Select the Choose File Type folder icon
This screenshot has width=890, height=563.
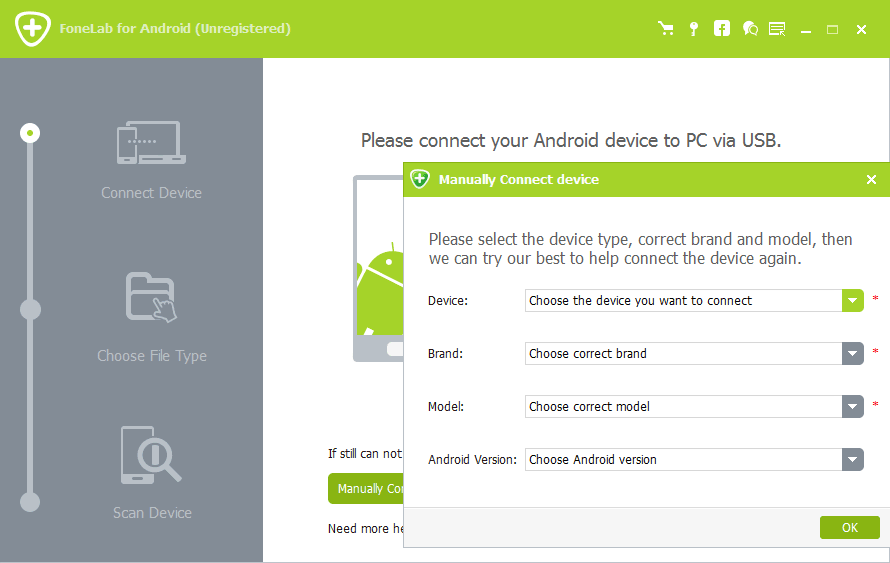[x=151, y=297]
